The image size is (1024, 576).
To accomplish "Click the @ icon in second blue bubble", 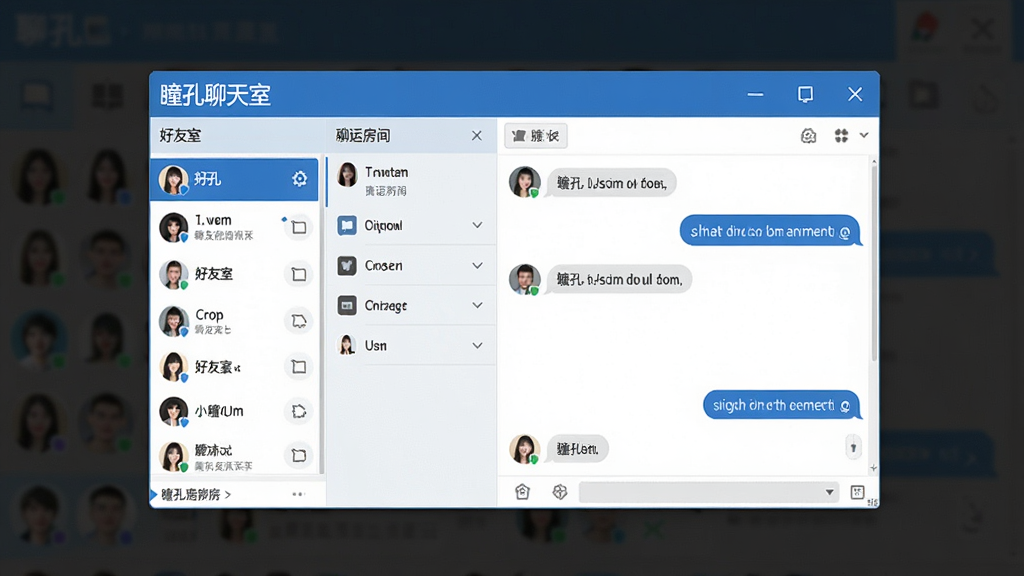I will tap(844, 406).
